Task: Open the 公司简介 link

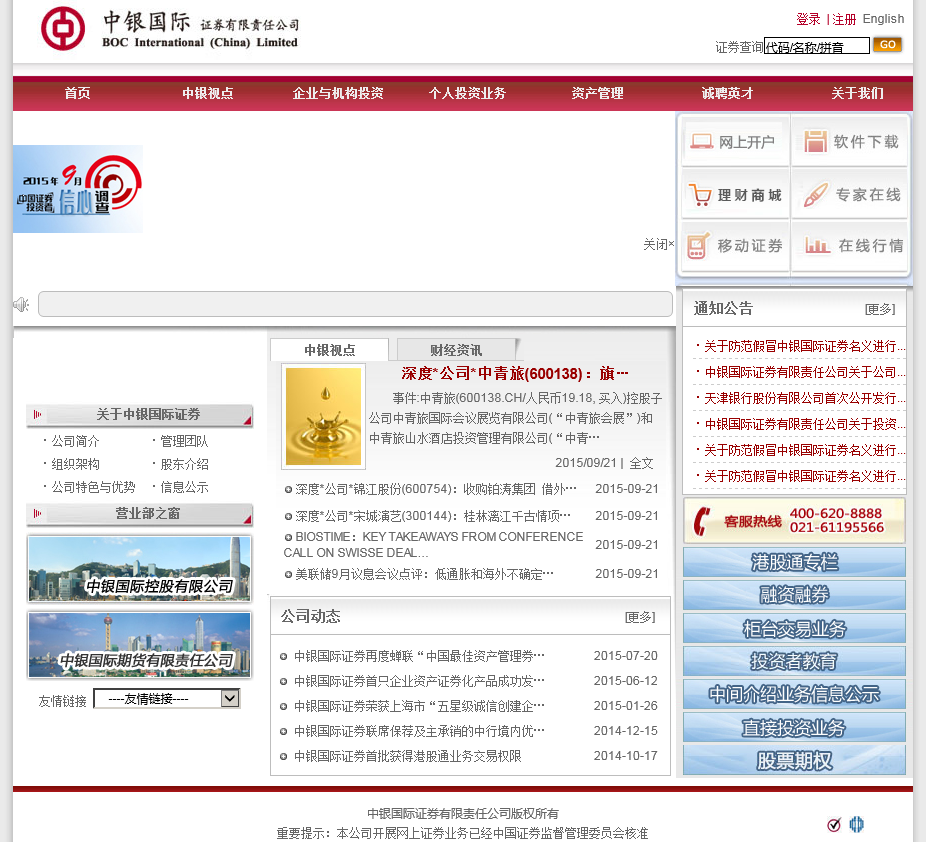Action: [75, 441]
